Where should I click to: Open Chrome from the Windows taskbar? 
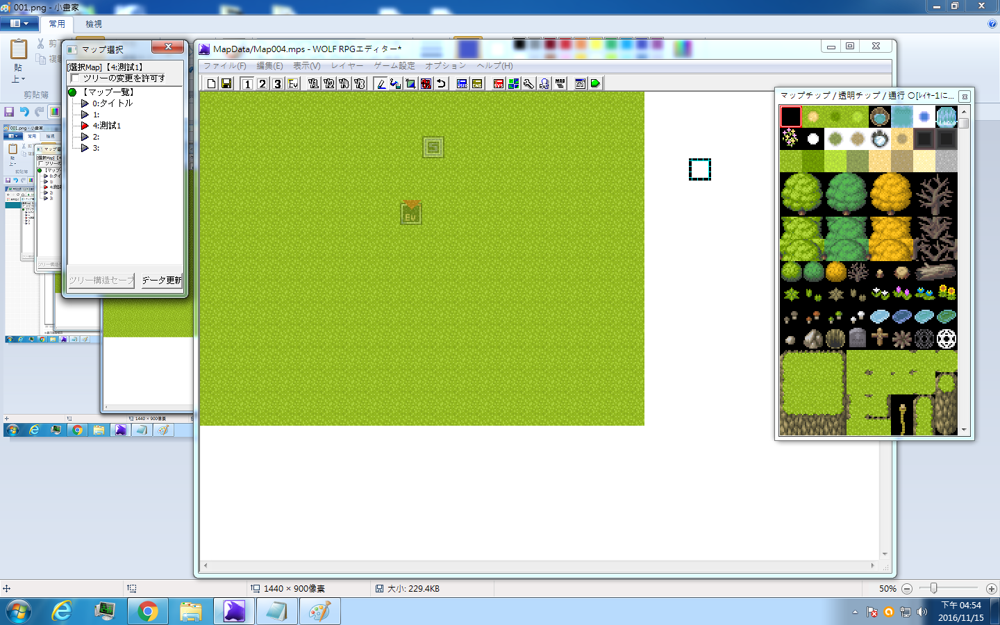click(147, 609)
